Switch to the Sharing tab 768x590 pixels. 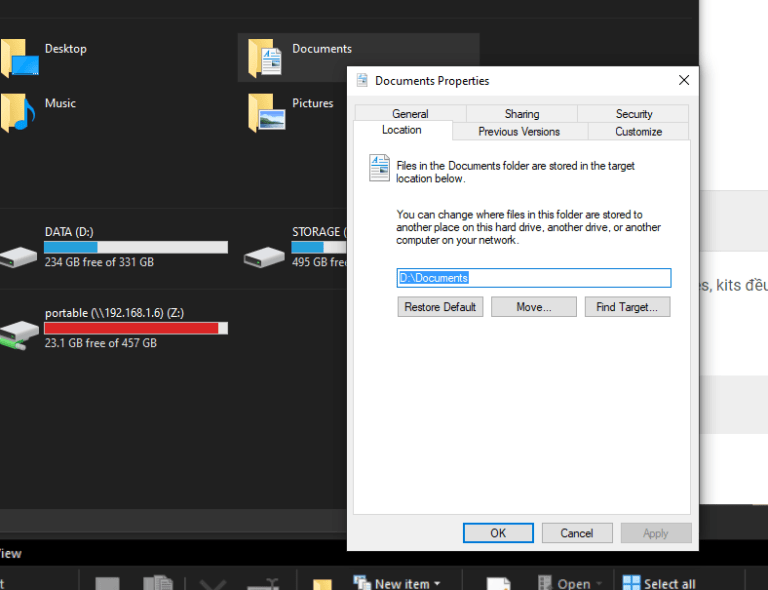pos(521,114)
